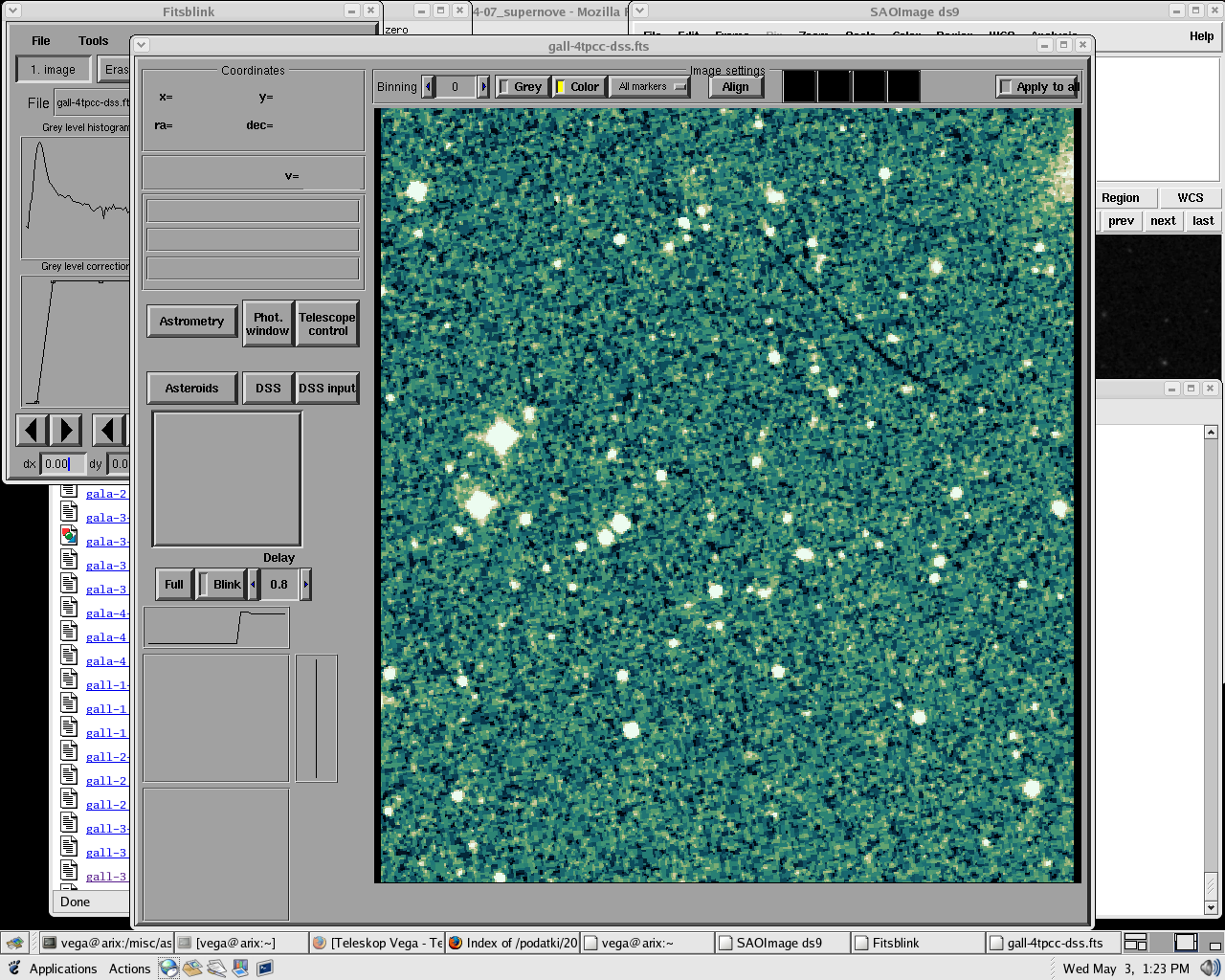Screen dimensions: 1225x980
Task: Switch to Index of /podatki taskbar entry
Action: (x=512, y=943)
